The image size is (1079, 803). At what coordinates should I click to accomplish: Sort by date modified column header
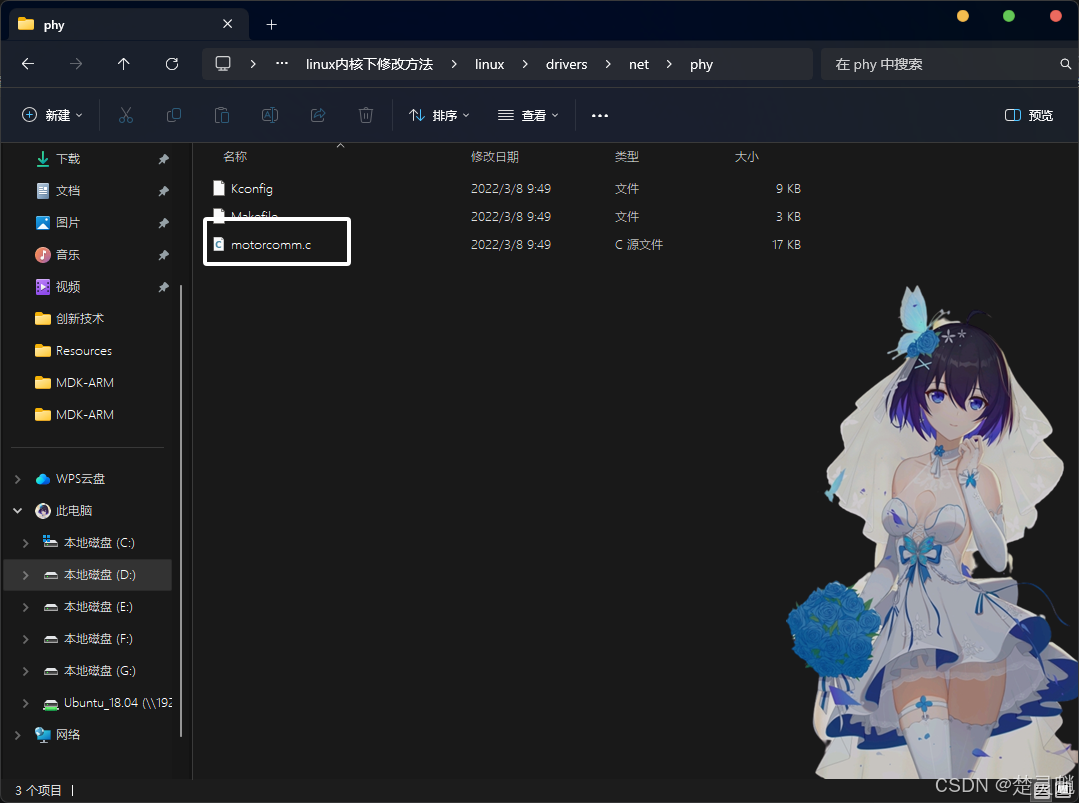point(495,157)
